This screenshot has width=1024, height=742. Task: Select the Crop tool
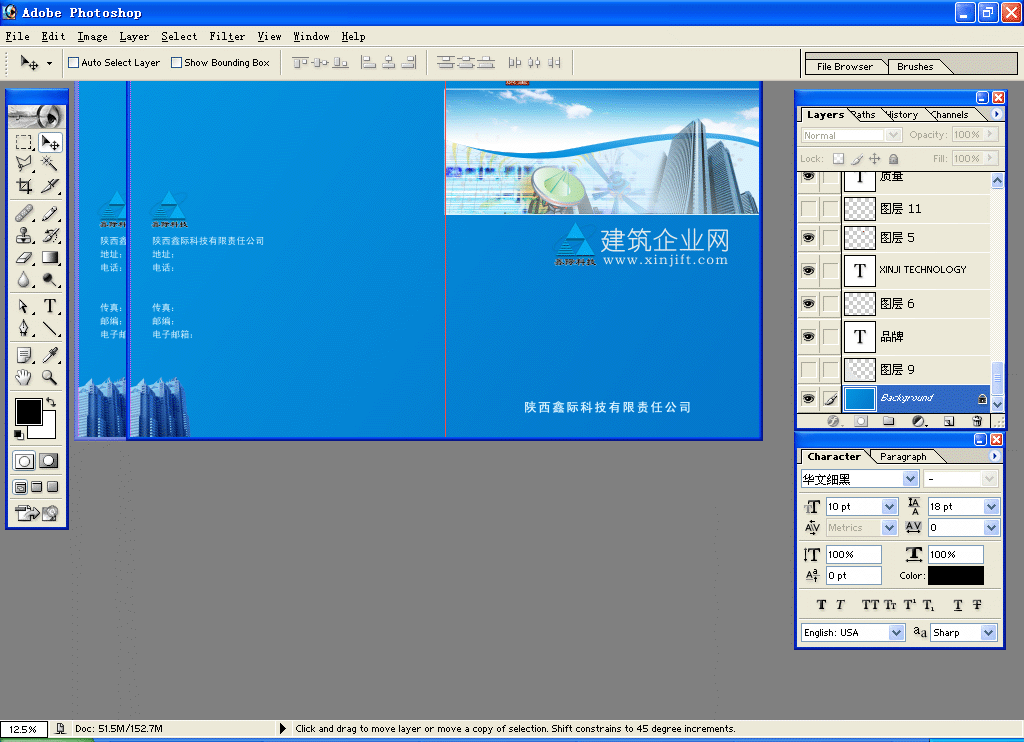(24, 186)
